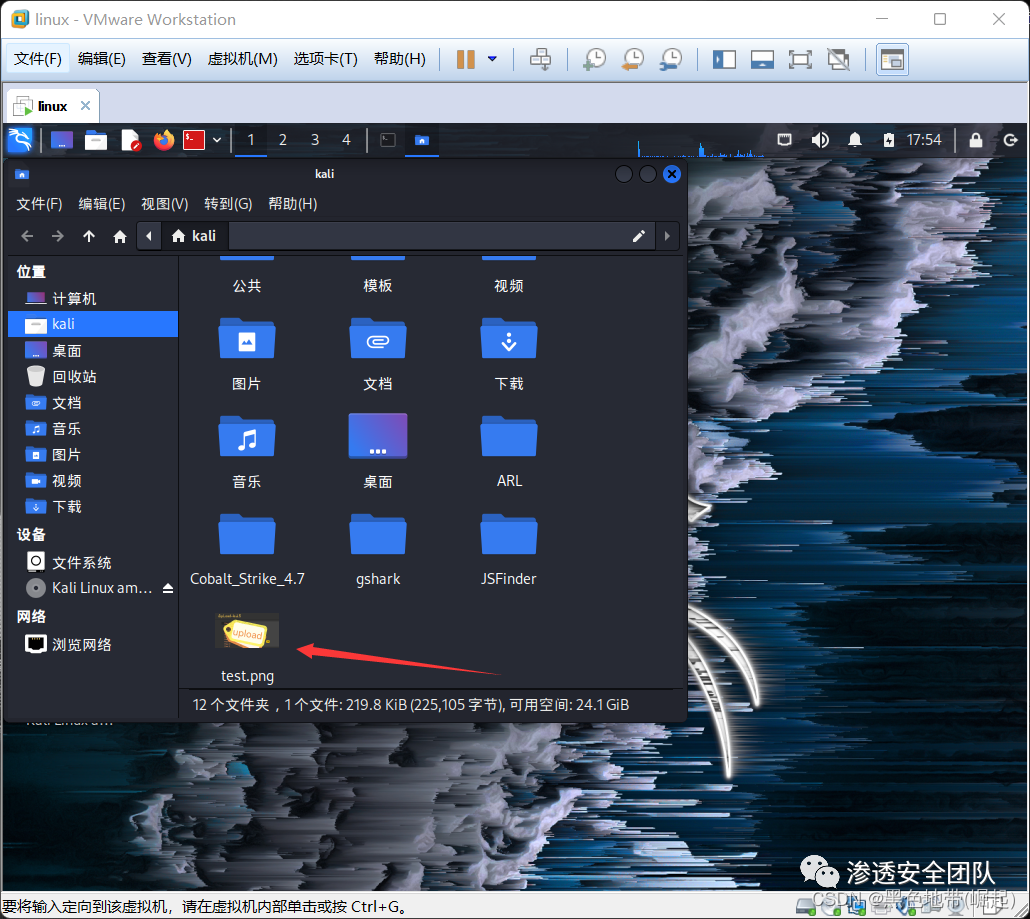Open file manager 视图(V) menu
This screenshot has height=919, width=1030.
[x=165, y=204]
